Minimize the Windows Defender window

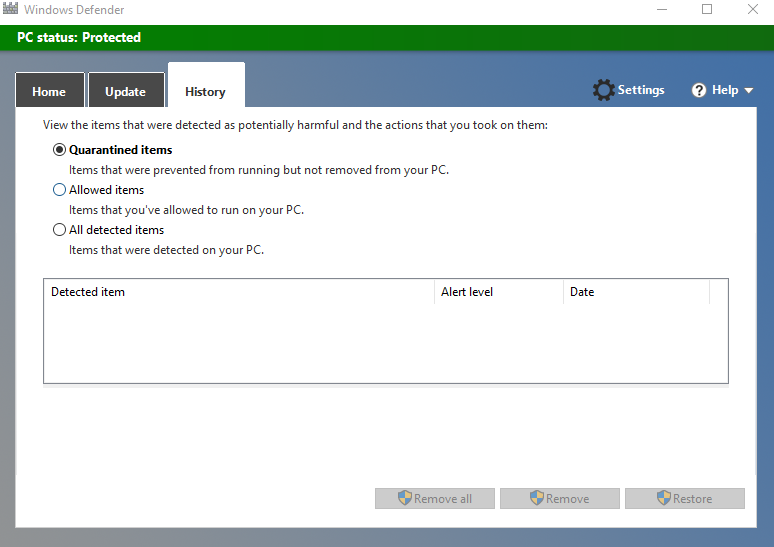point(662,9)
